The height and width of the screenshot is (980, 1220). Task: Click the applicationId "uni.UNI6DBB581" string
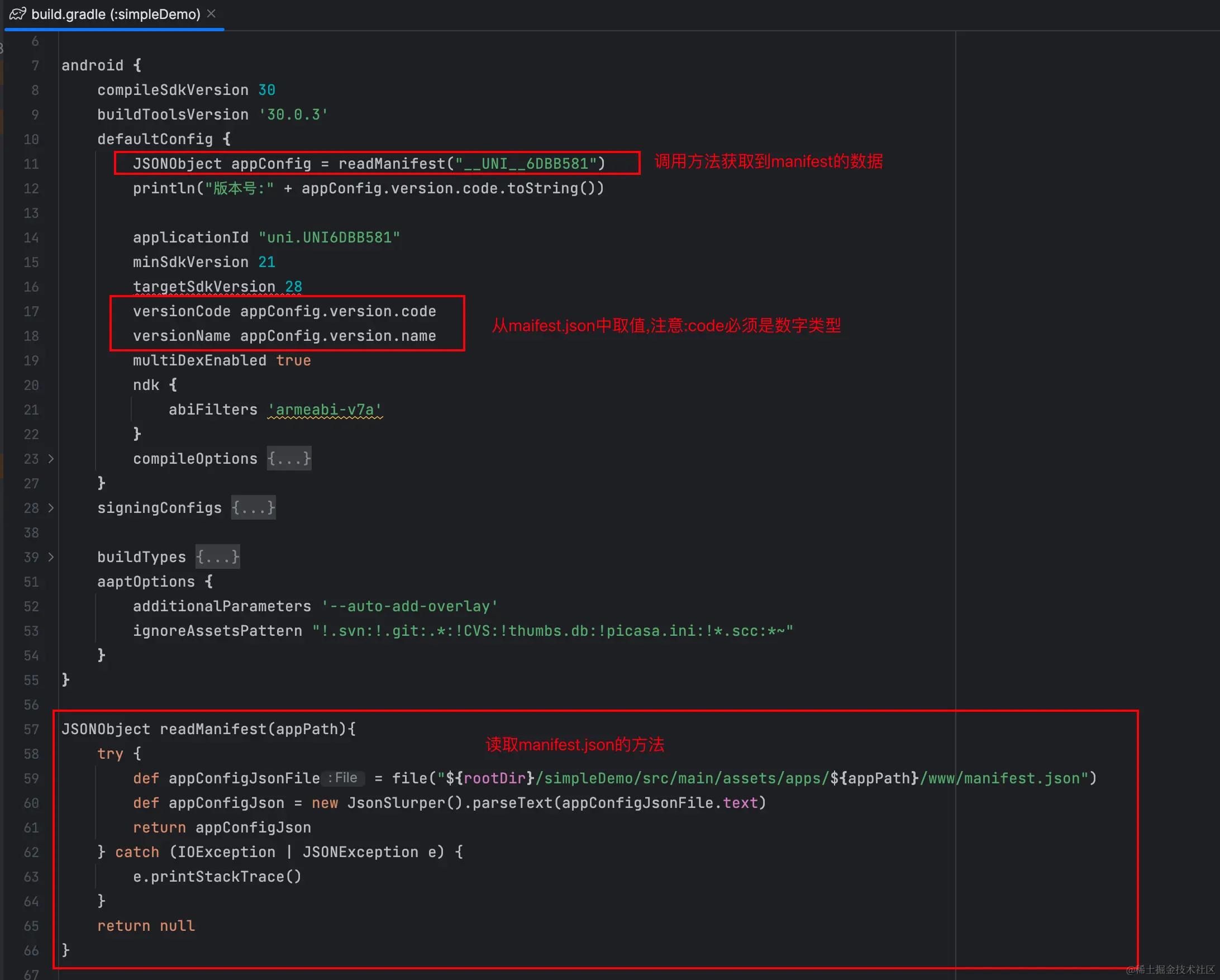pos(330,237)
